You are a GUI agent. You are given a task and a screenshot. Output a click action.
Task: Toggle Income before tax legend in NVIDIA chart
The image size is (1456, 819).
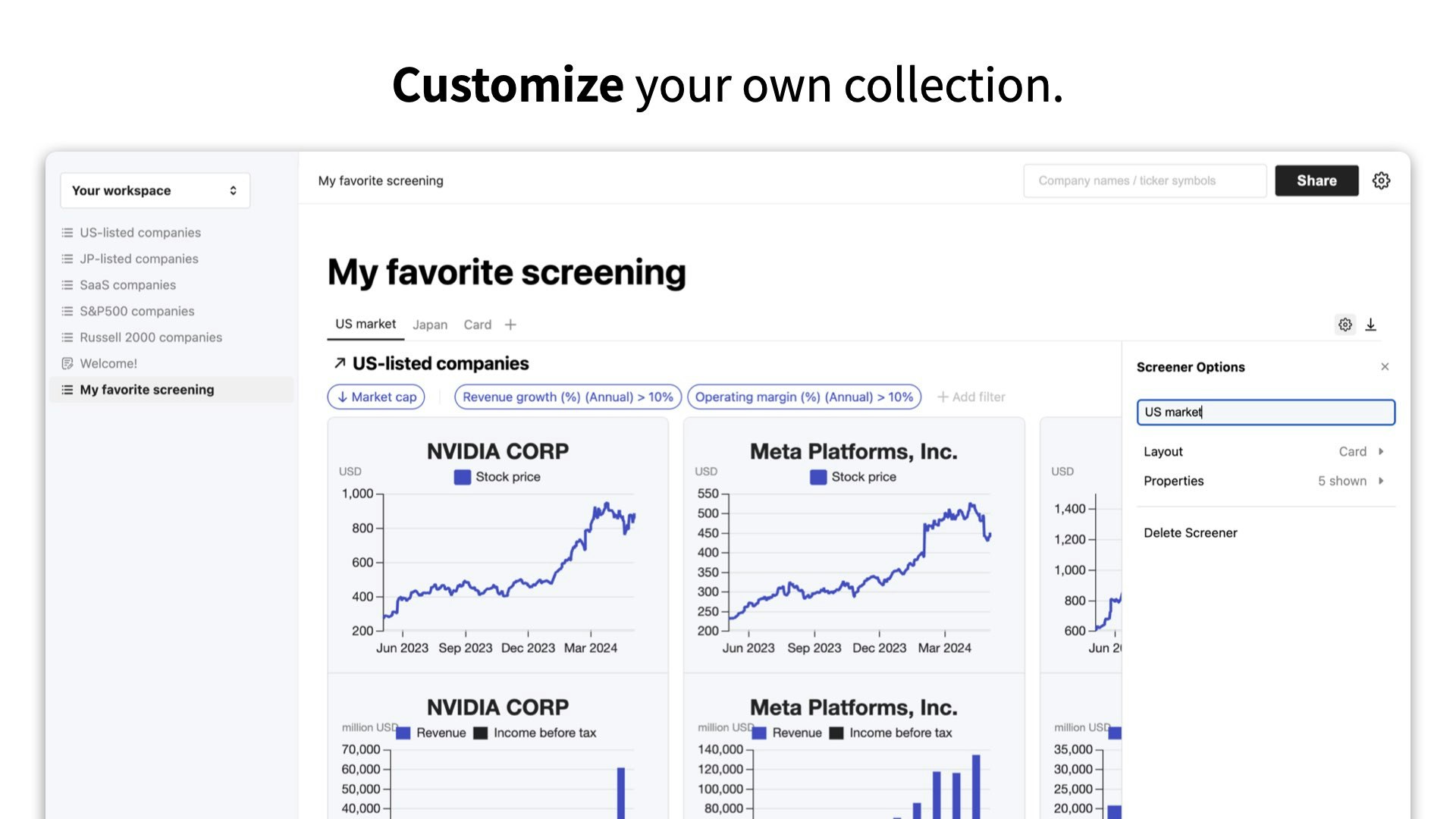click(535, 733)
